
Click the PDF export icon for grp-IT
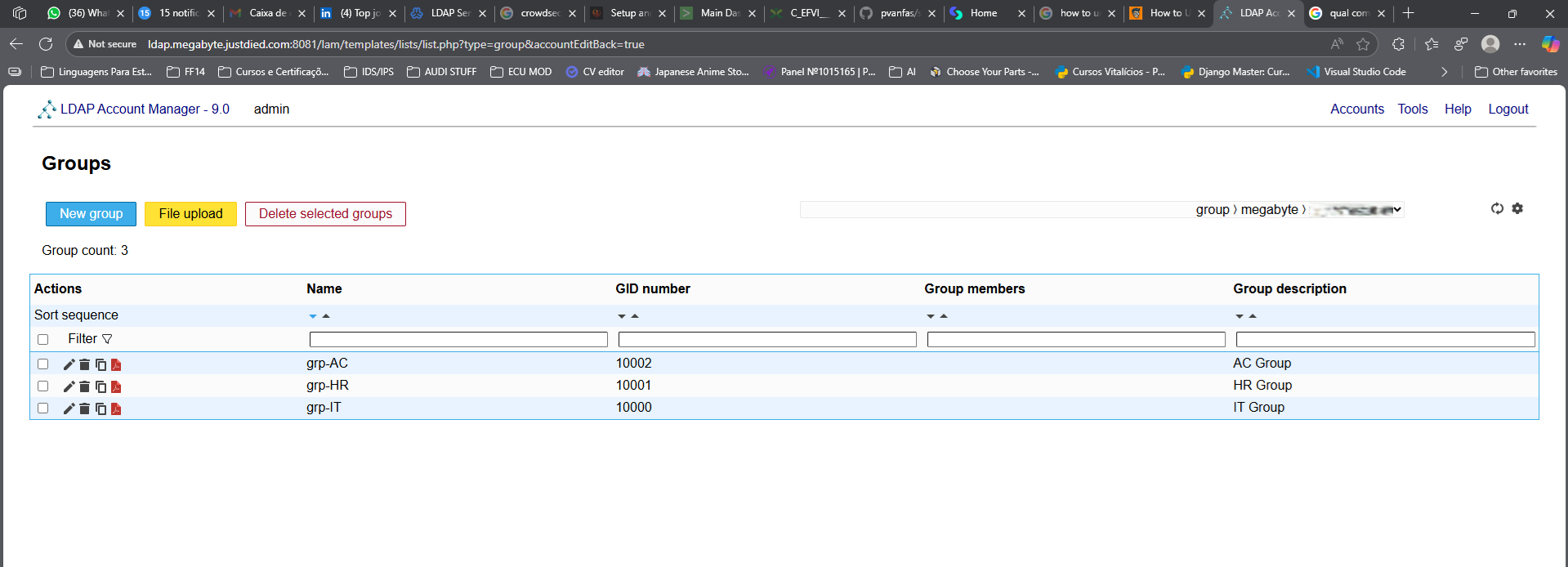(116, 409)
